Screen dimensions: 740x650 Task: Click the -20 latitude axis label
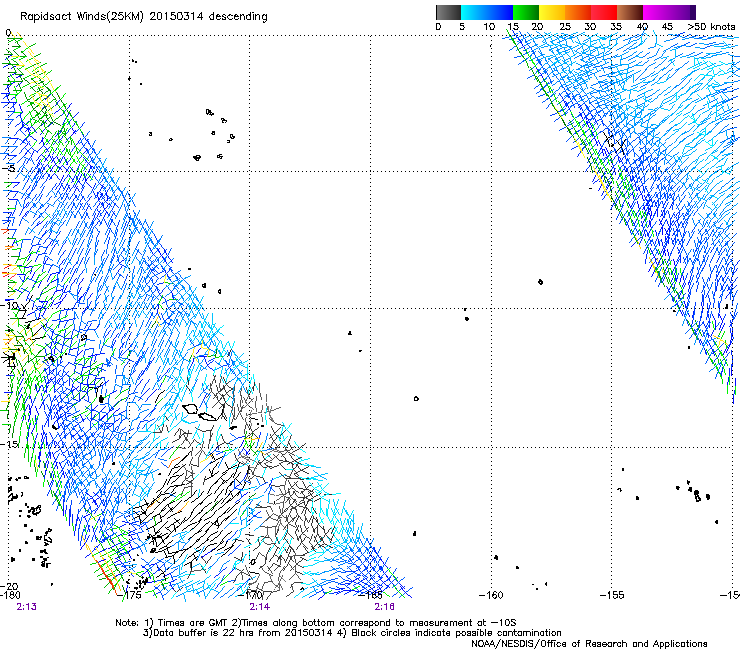tap(9, 587)
